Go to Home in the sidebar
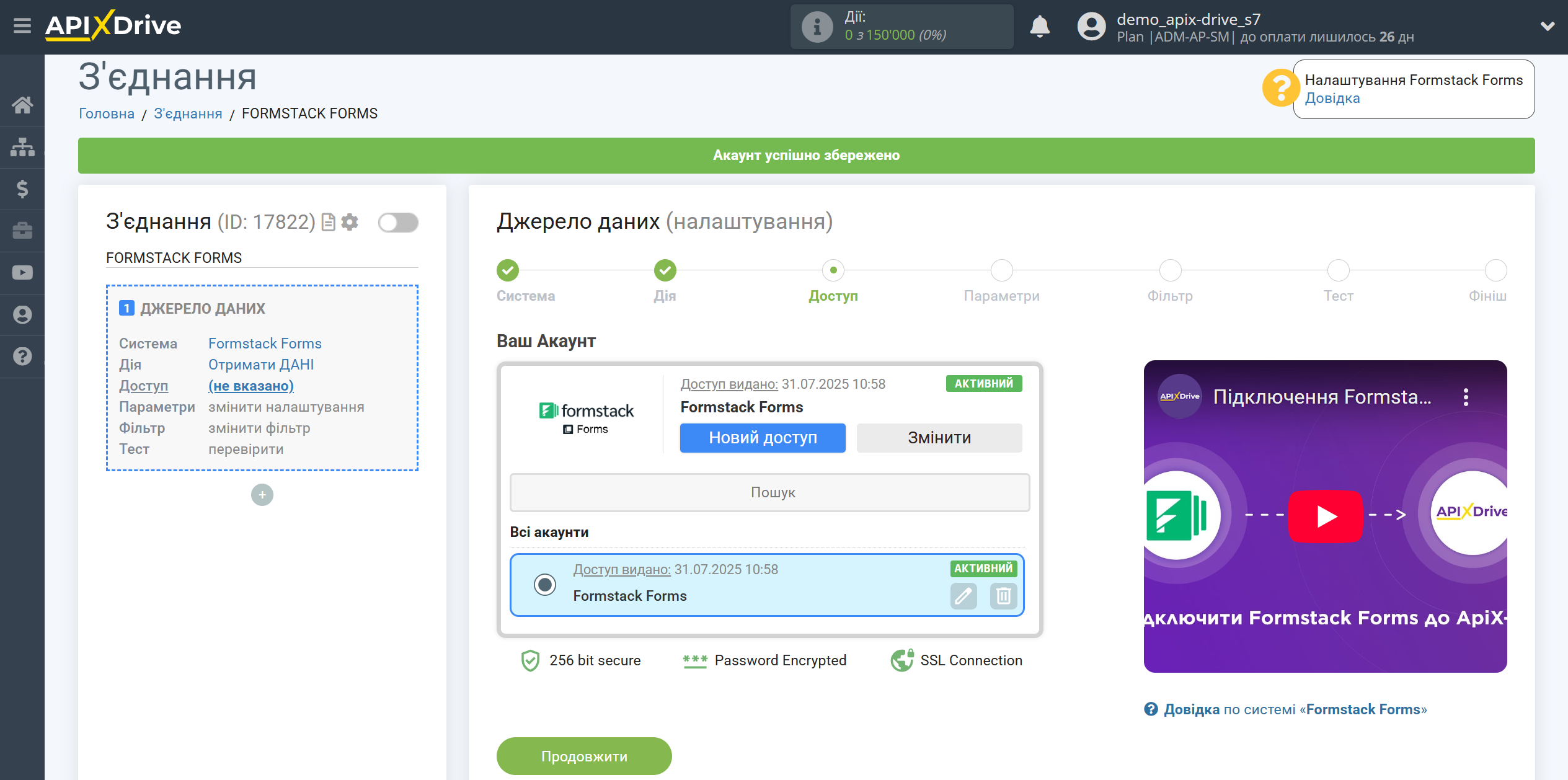Viewport: 1568px width, 780px height. [x=22, y=105]
